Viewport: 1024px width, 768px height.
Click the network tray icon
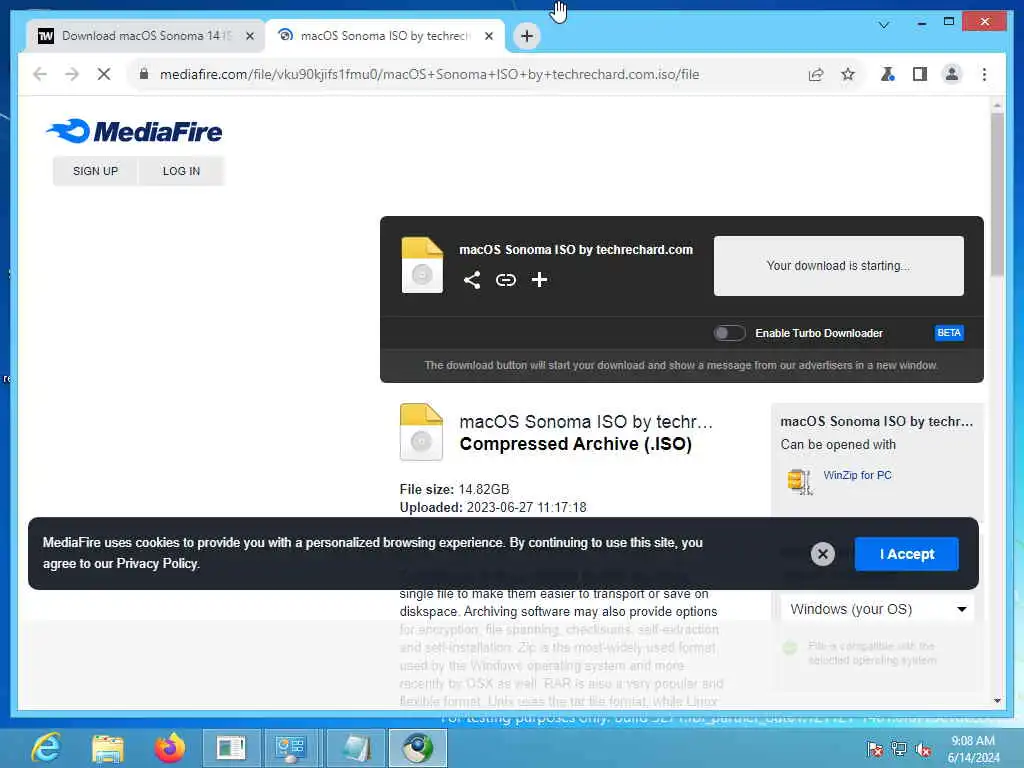[x=899, y=749]
